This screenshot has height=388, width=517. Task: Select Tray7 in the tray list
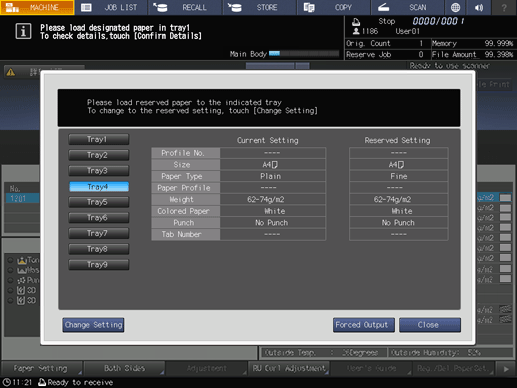coord(99,233)
